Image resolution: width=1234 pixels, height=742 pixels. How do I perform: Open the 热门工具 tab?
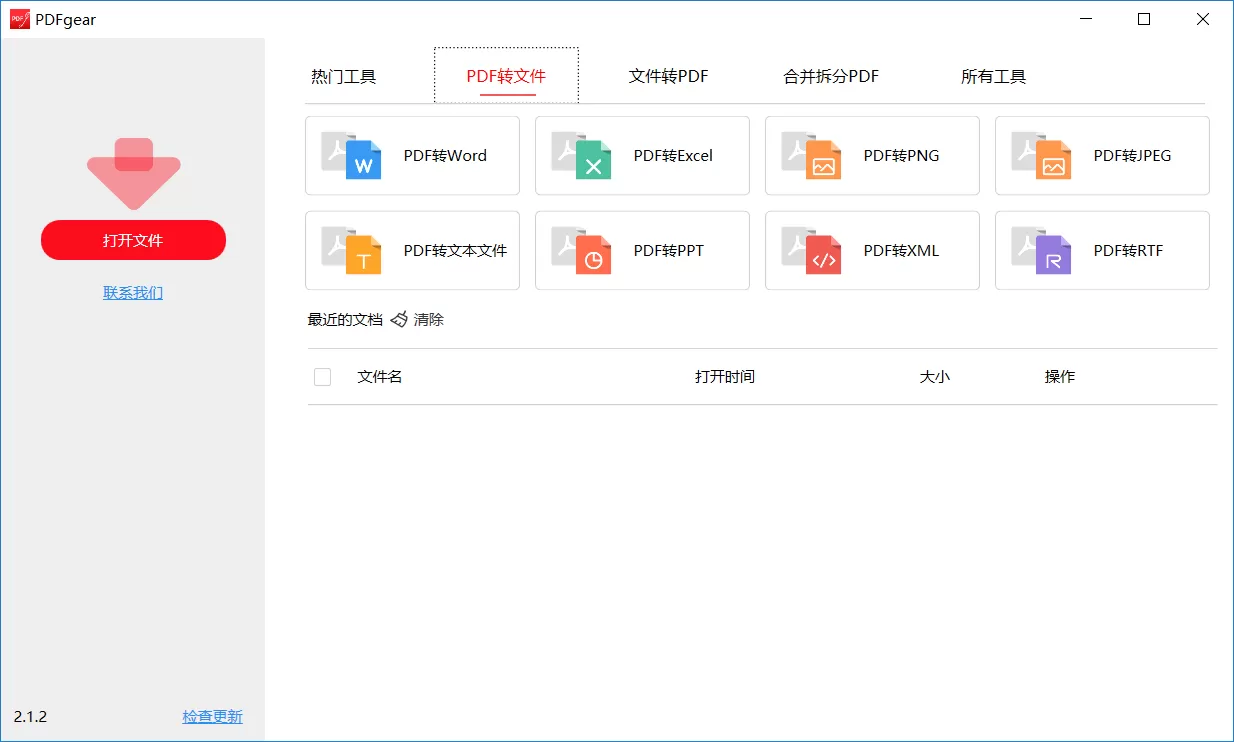point(344,75)
